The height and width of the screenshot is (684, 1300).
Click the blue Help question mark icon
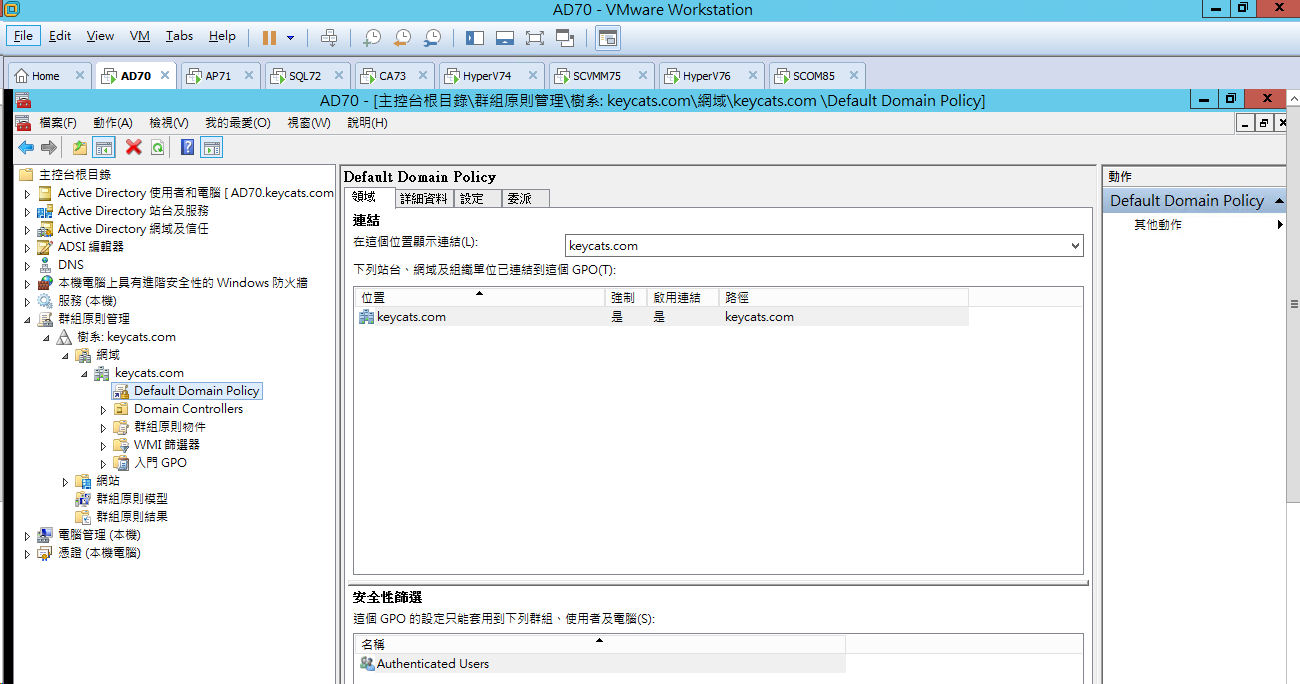pyautogui.click(x=187, y=148)
